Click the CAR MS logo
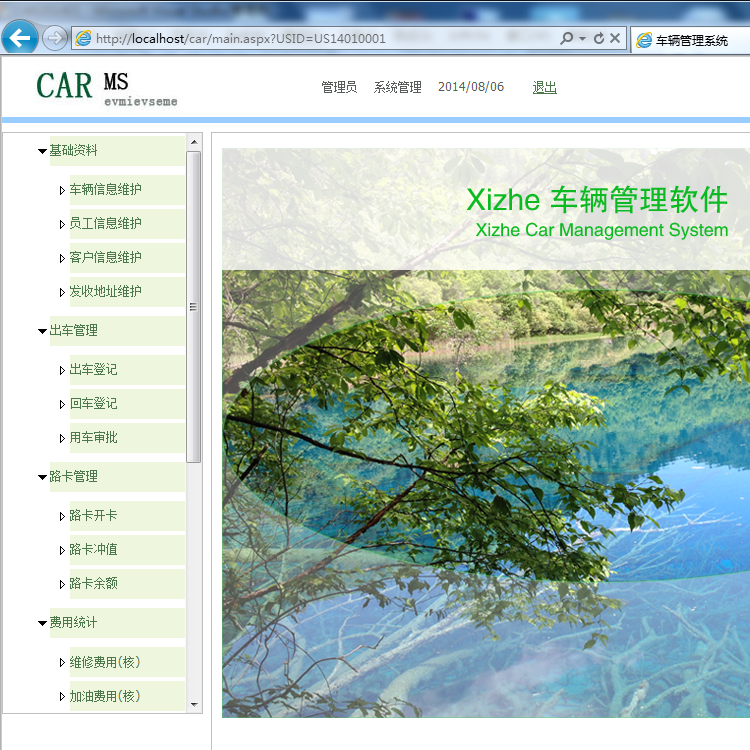Image resolution: width=750 pixels, height=750 pixels. [107, 88]
